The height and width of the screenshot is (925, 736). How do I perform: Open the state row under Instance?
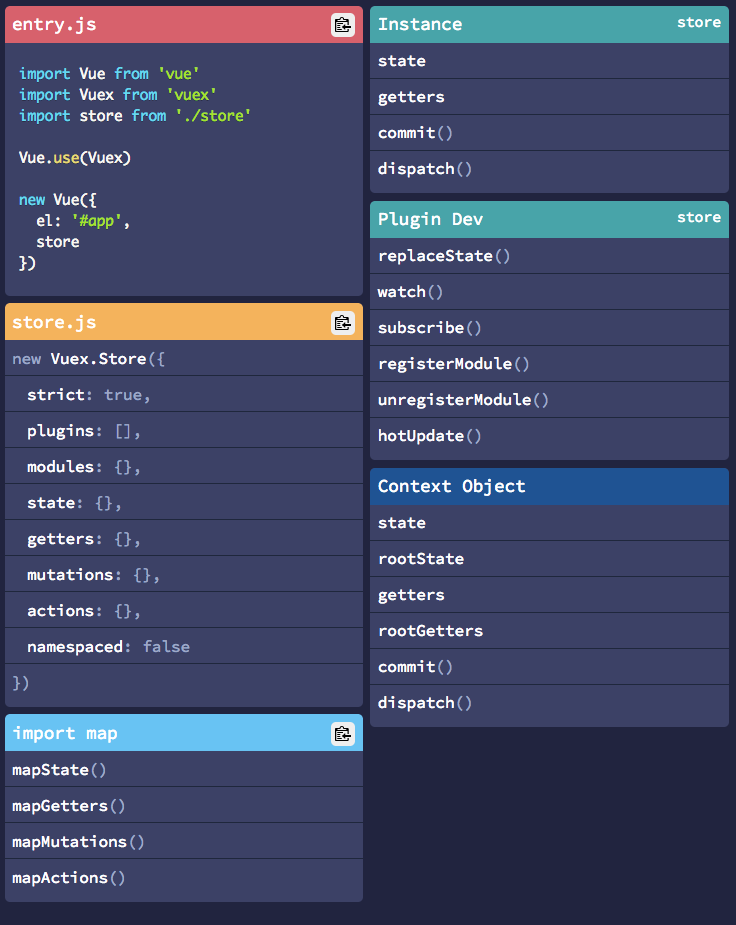pos(549,61)
